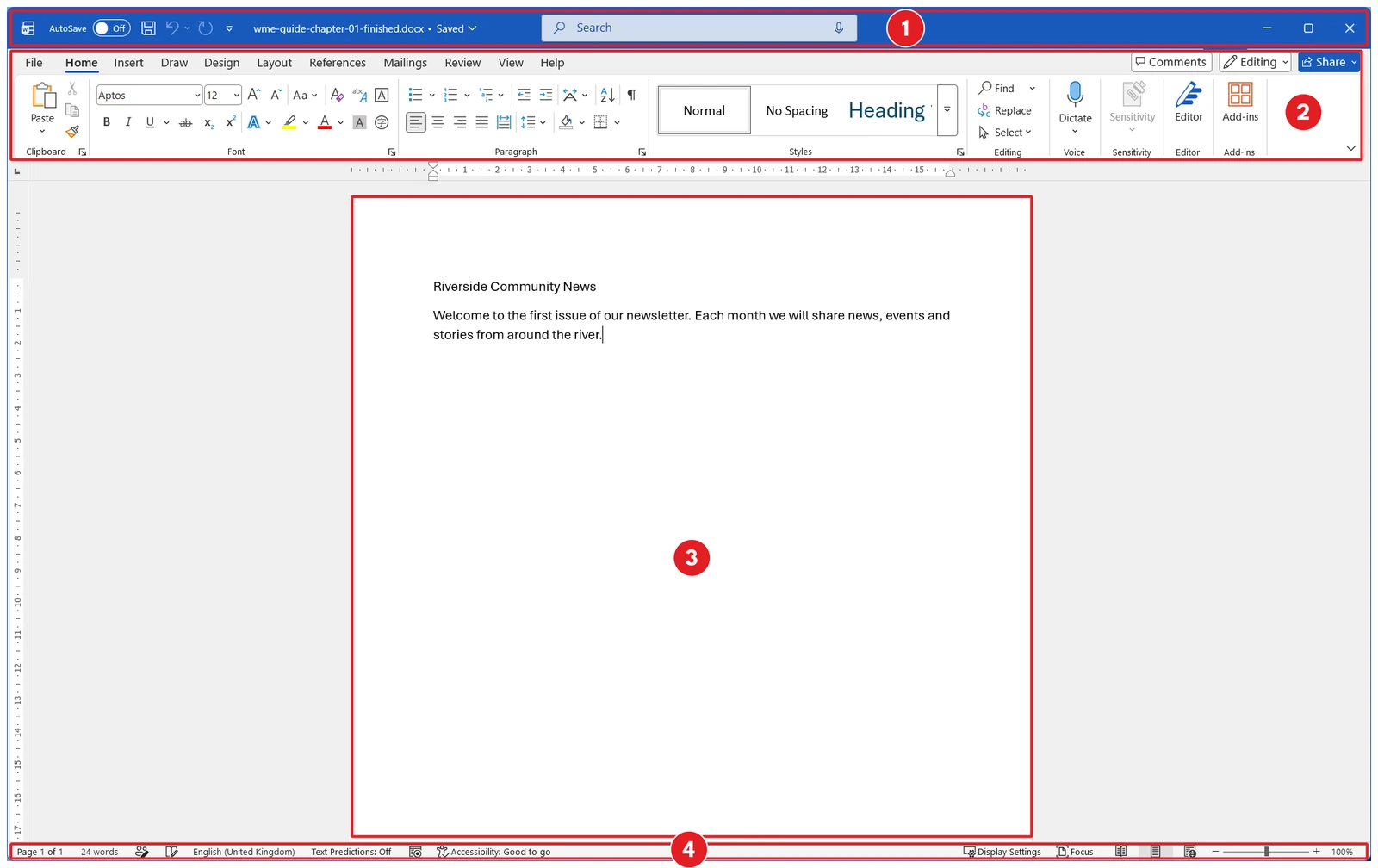Toggle Italic formatting
This screenshot has width=1378, height=868.
click(128, 122)
